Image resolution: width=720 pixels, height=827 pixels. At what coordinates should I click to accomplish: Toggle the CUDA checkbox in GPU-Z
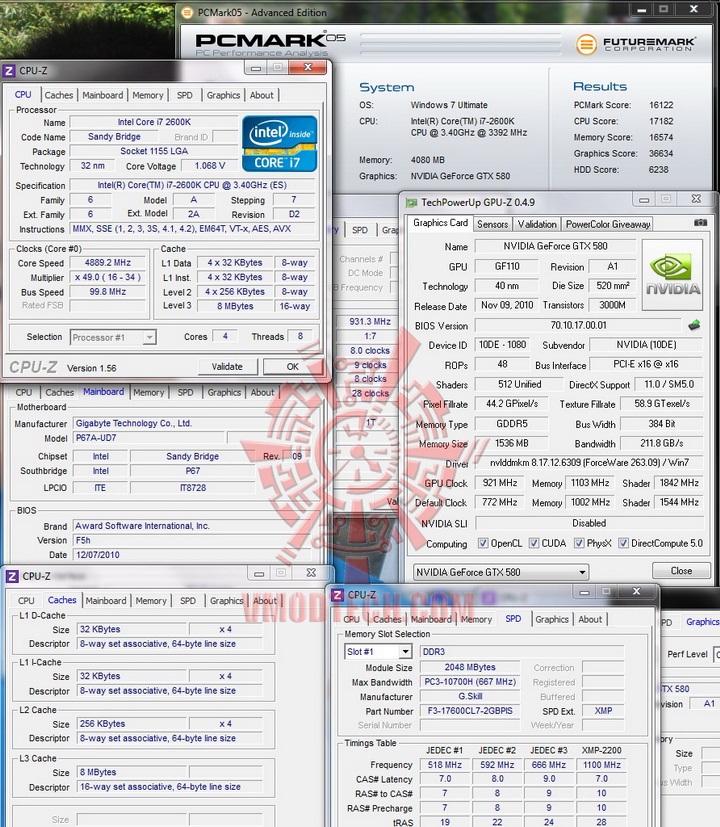point(534,543)
